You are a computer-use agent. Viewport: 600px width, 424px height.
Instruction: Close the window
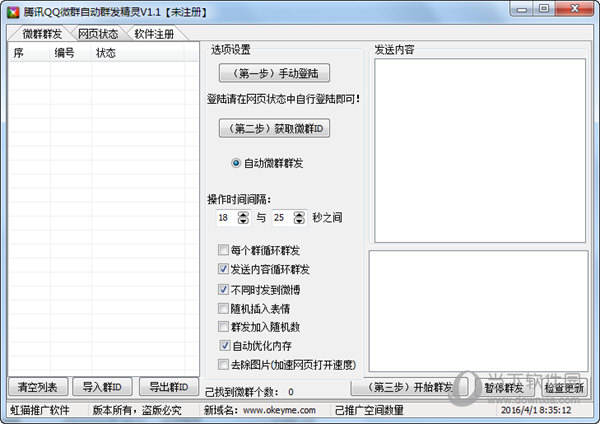click(x=574, y=9)
